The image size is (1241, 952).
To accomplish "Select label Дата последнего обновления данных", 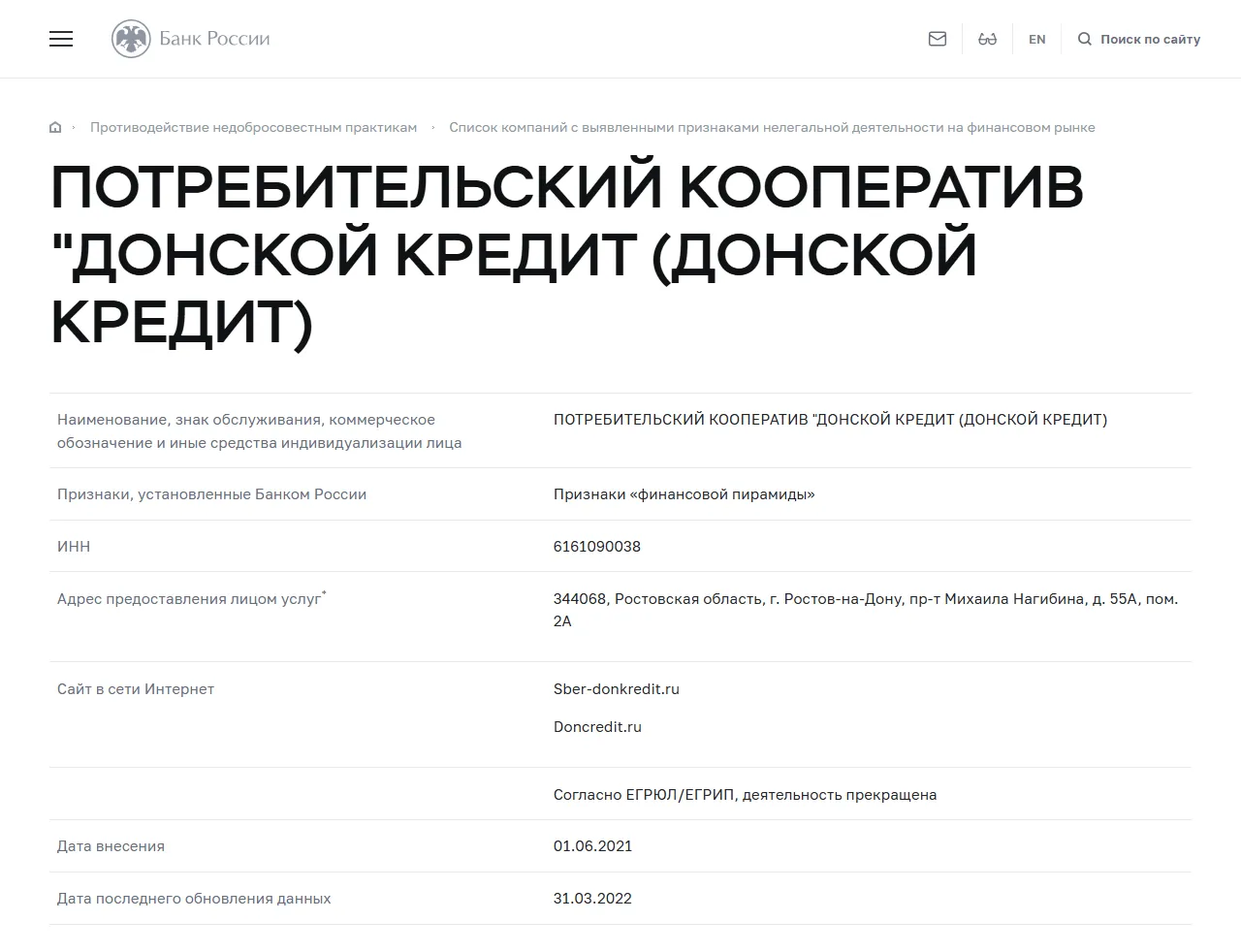I will coord(194,899).
